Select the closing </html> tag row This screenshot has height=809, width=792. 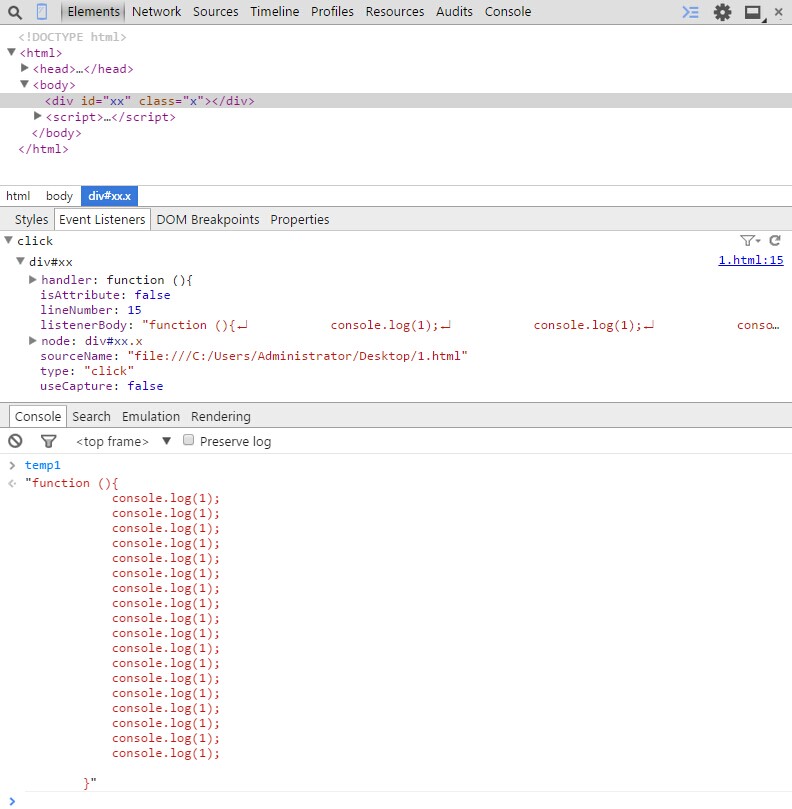point(43,149)
